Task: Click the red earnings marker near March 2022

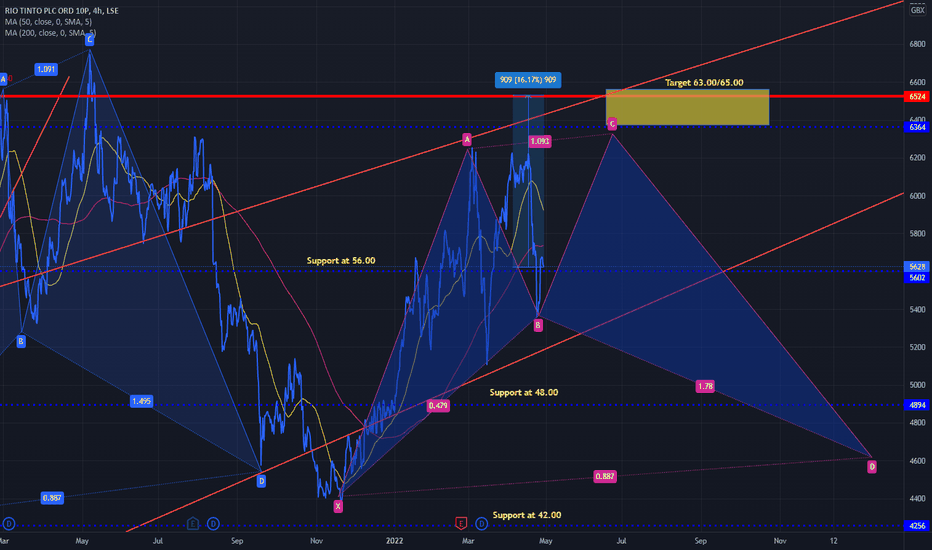Action: pos(461,523)
